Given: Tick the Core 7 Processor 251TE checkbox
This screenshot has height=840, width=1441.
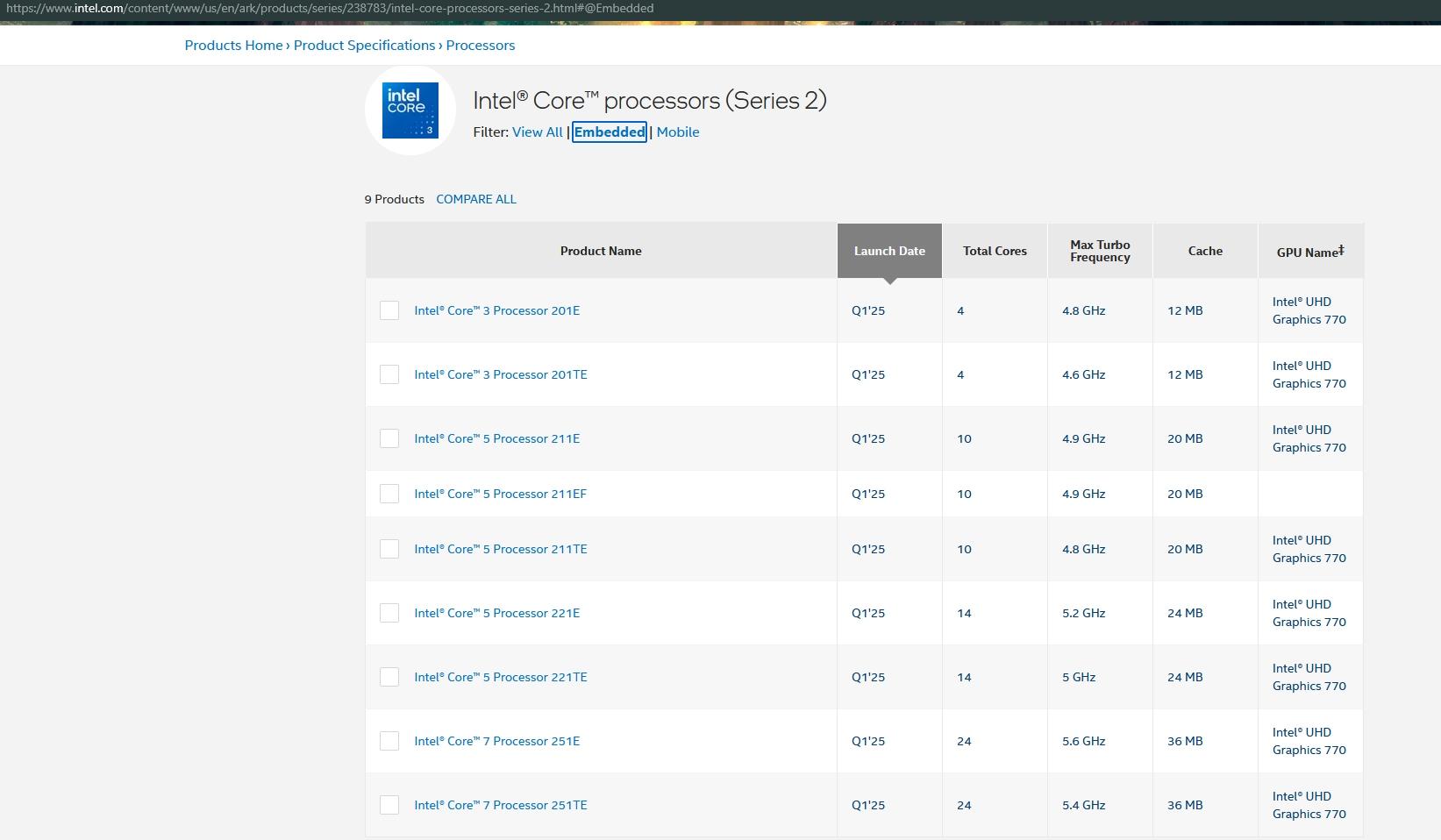Looking at the screenshot, I should (x=389, y=805).
